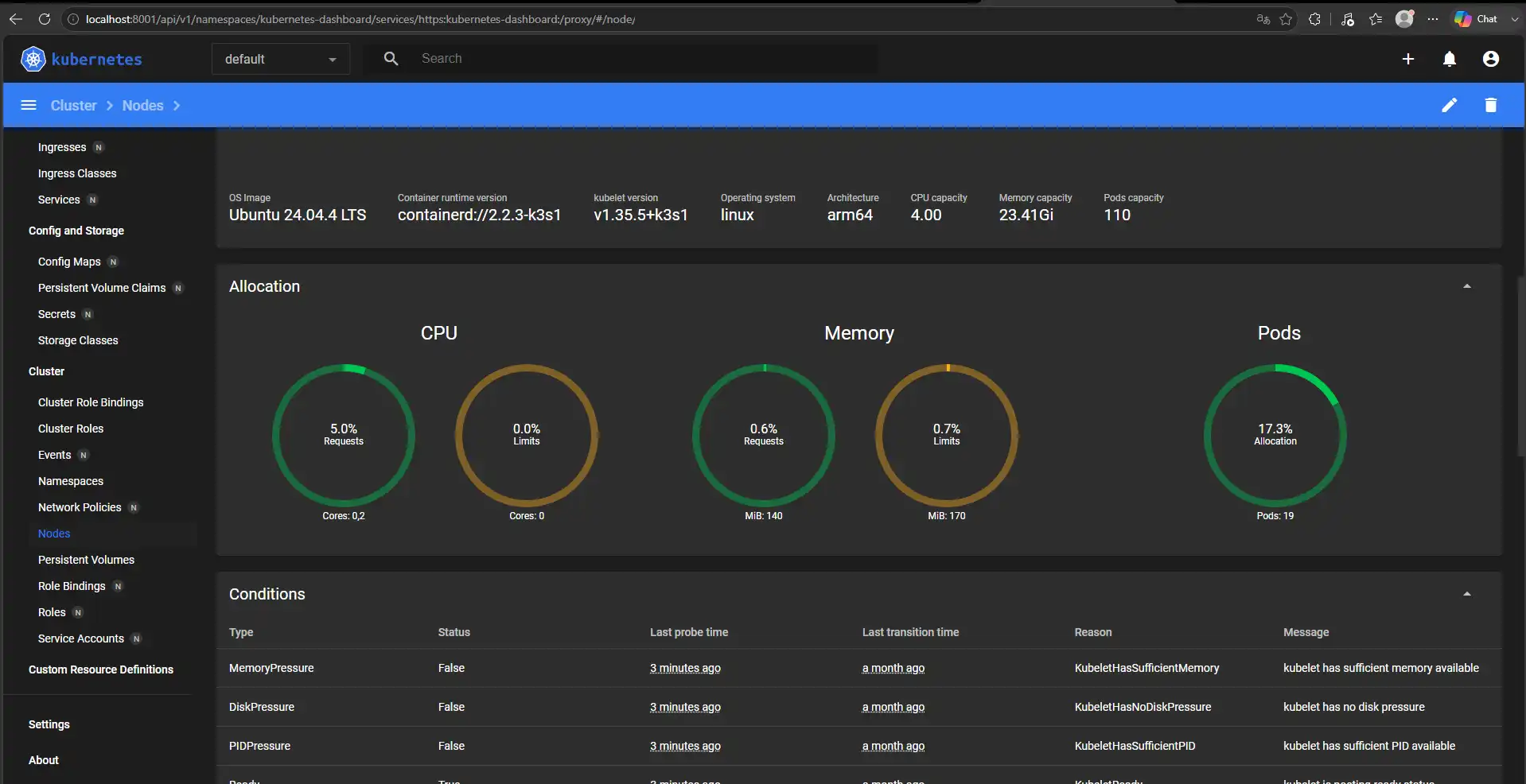Click Config and Storage heading
1526x784 pixels.
pos(76,231)
